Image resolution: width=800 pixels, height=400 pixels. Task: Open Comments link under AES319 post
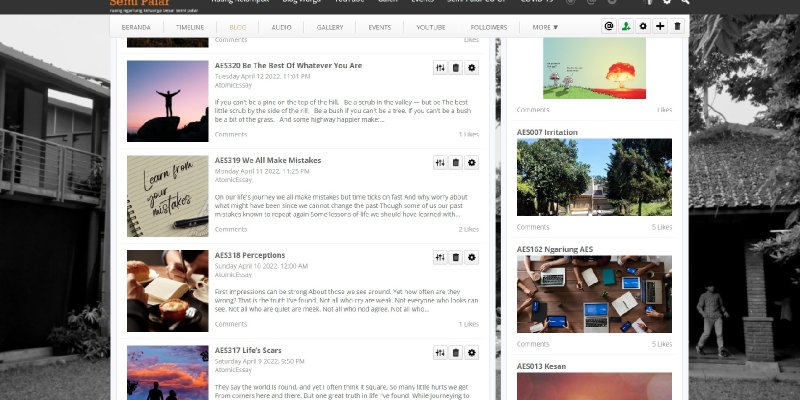point(231,229)
